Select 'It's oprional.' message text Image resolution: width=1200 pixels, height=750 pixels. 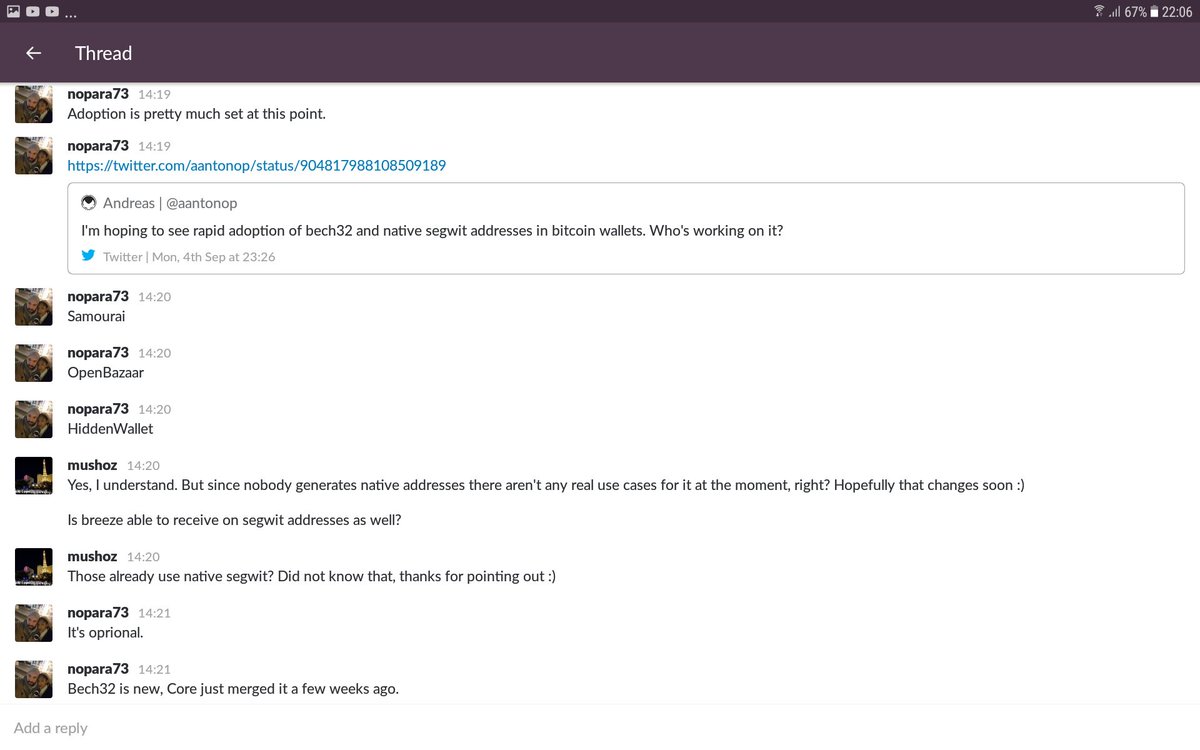105,632
